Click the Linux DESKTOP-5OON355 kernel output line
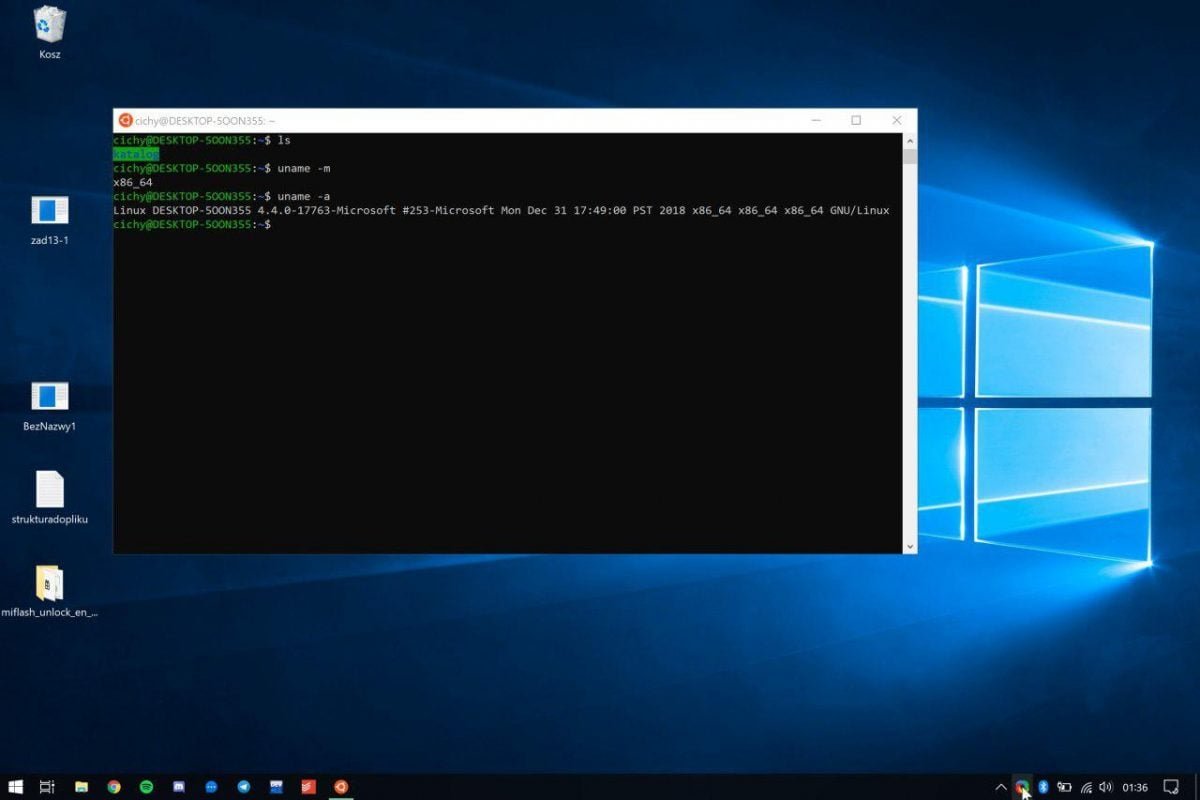This screenshot has height=800, width=1200. [501, 210]
